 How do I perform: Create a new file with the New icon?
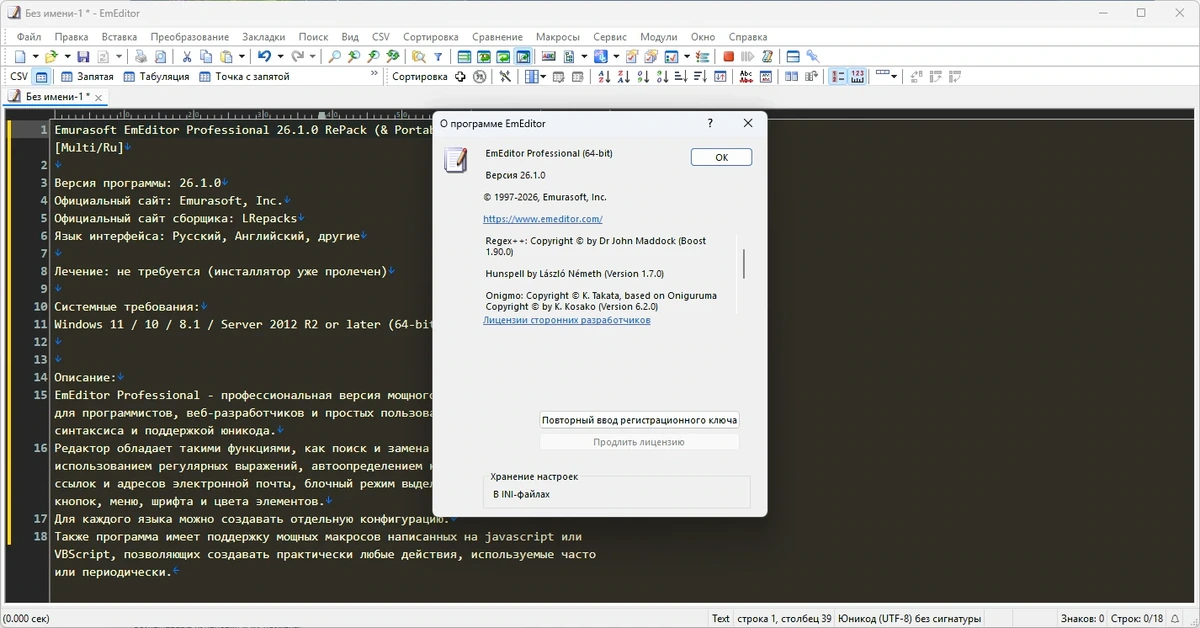pyautogui.click(x=21, y=57)
